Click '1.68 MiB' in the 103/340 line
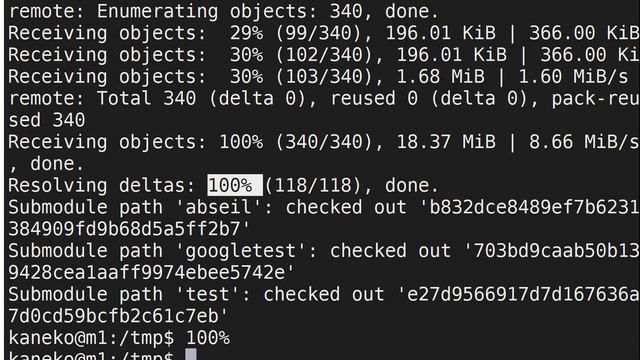This screenshot has height=360, width=640. [440, 77]
